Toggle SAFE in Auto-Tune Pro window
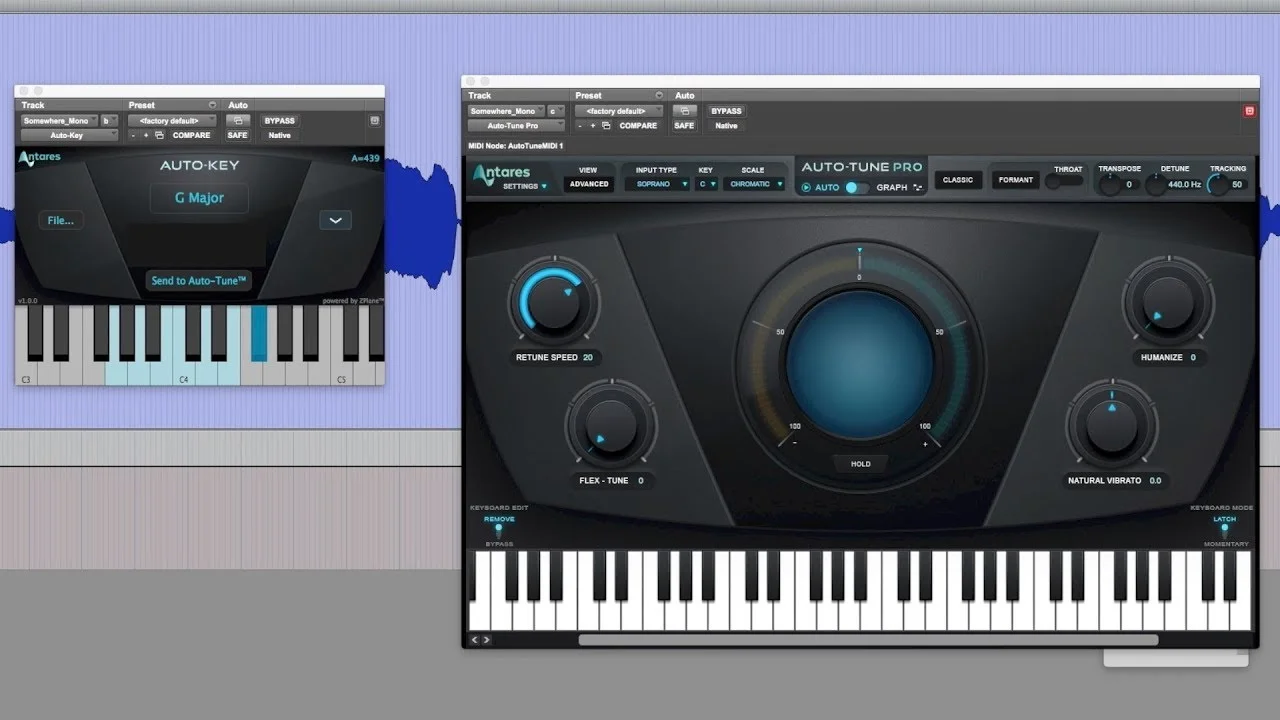 (x=684, y=126)
